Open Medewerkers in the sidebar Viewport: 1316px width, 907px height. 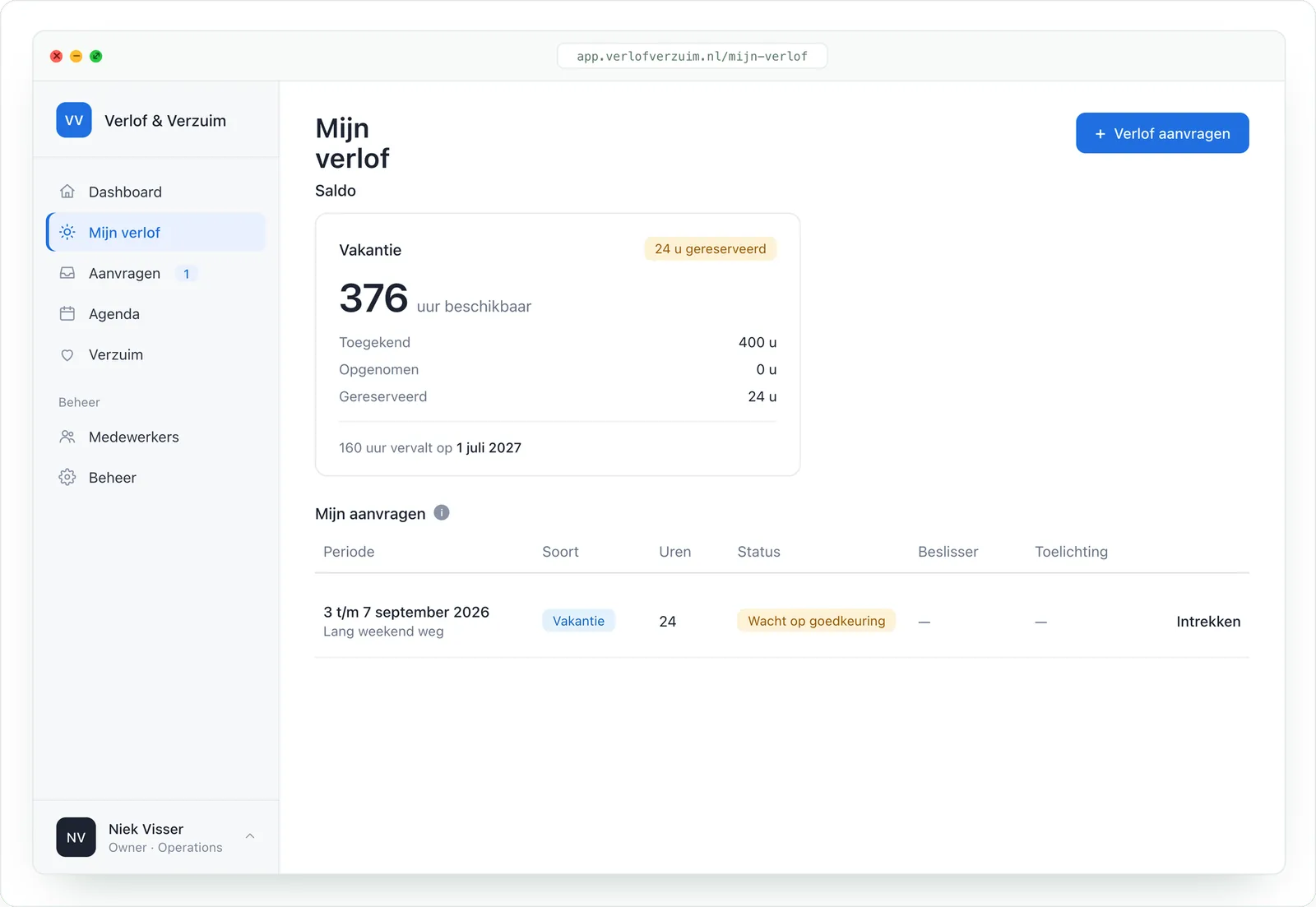156,437
